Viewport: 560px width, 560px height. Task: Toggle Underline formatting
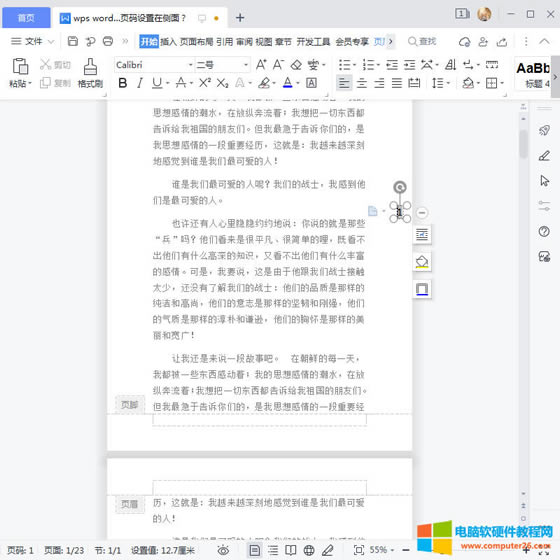pyautogui.click(x=156, y=83)
